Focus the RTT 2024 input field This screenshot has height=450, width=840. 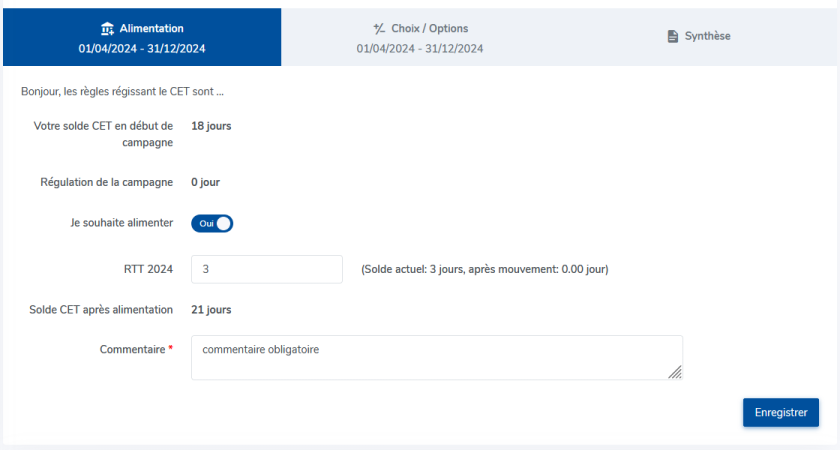(267, 269)
